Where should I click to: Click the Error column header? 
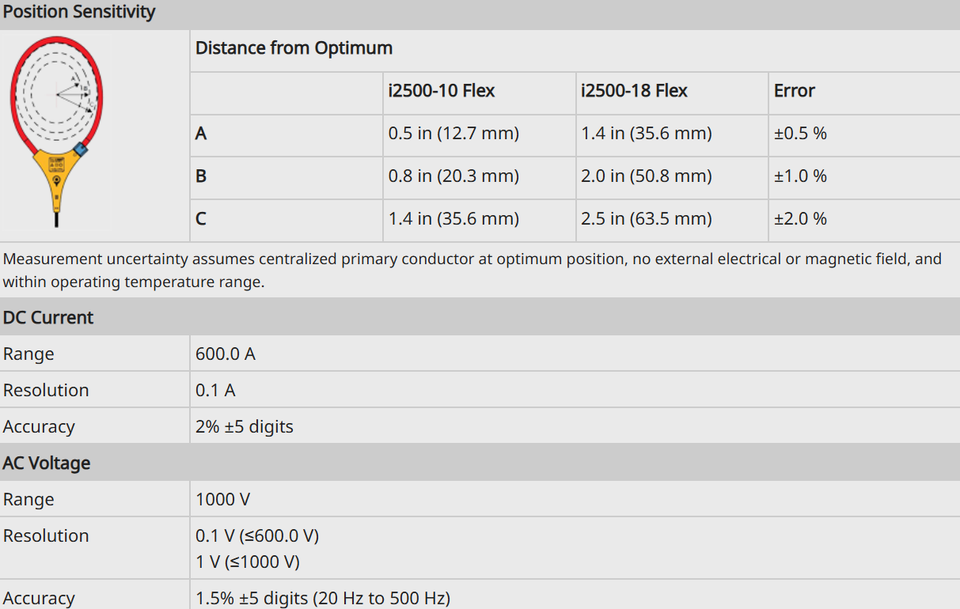794,91
